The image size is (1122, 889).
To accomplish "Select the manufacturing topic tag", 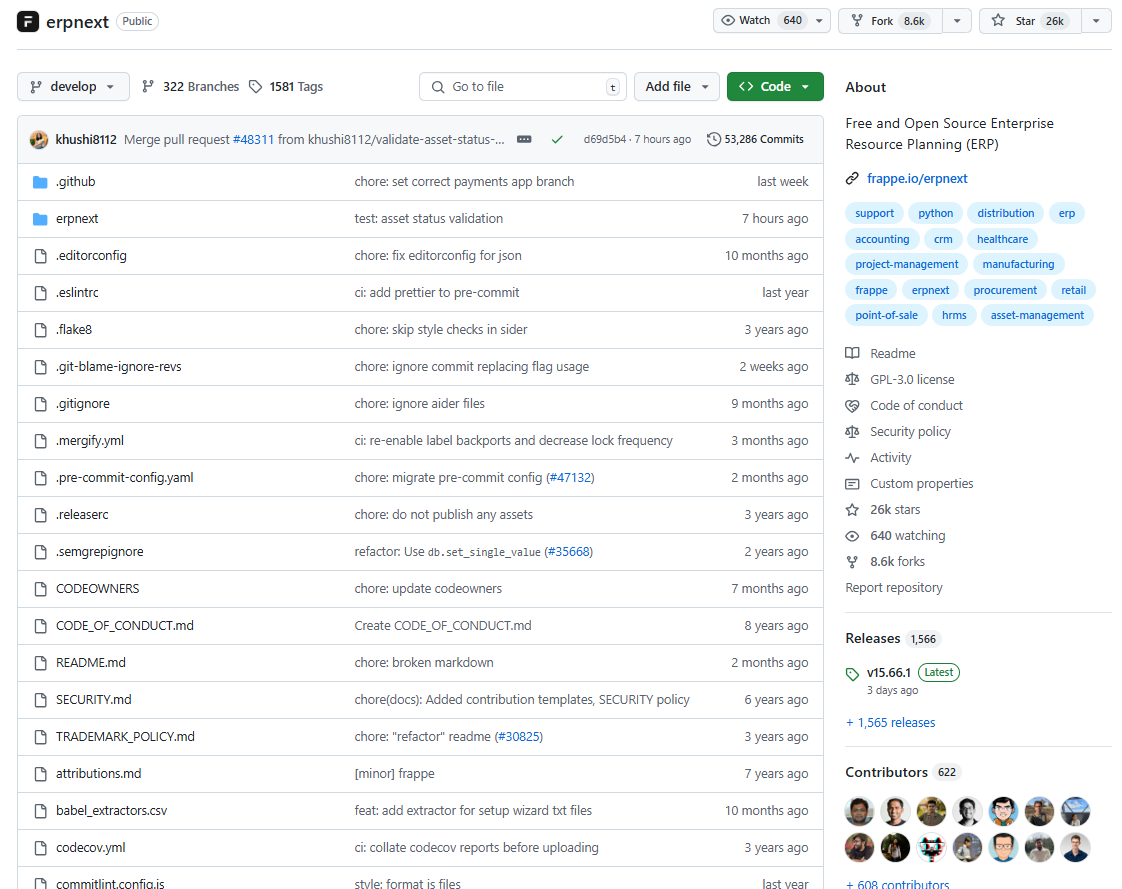I will coord(1018,264).
